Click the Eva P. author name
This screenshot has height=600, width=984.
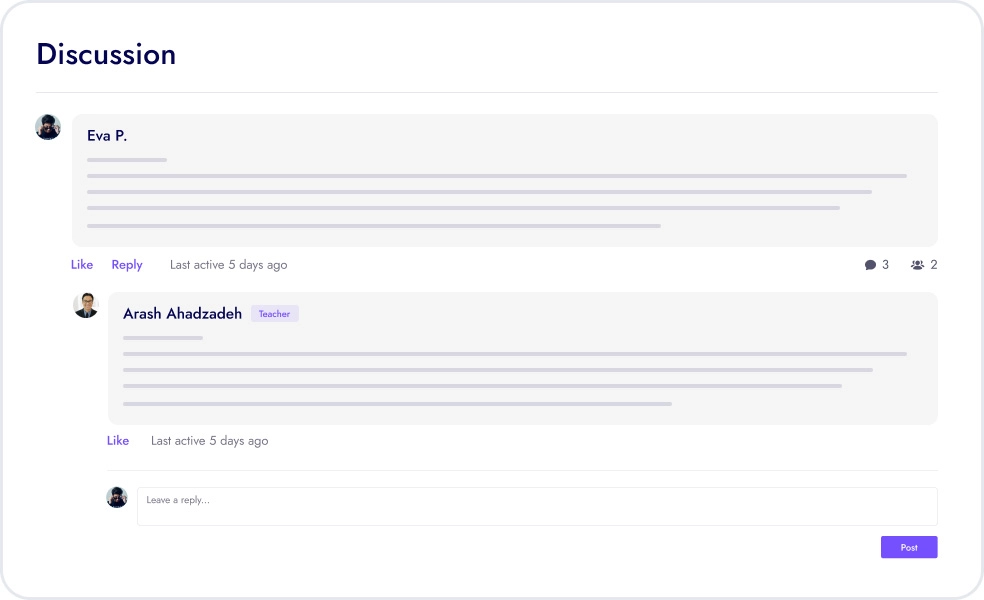click(x=107, y=136)
